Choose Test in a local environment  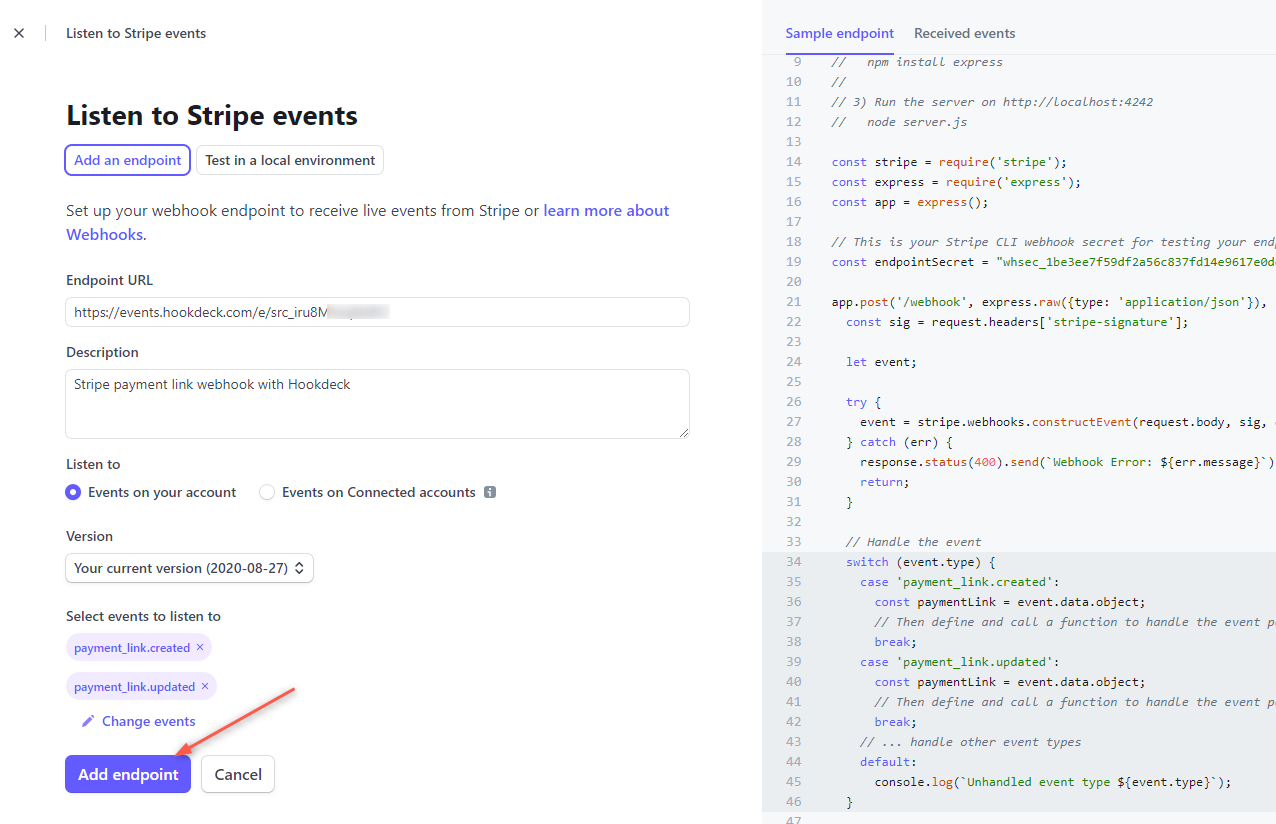290,160
